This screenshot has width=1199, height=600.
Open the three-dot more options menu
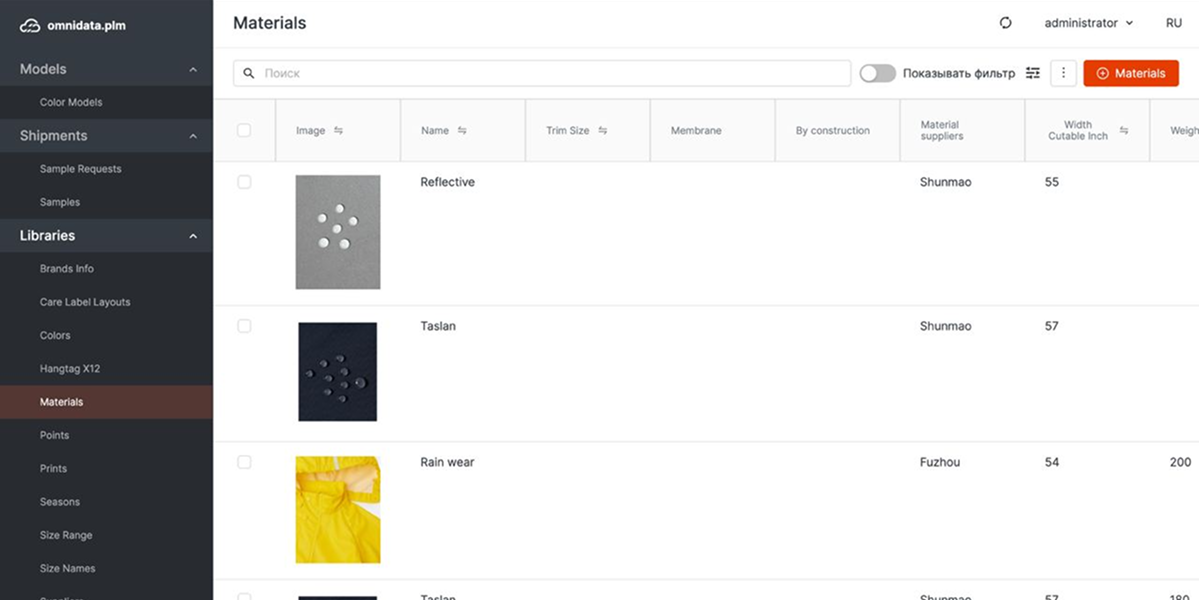pyautogui.click(x=1063, y=73)
